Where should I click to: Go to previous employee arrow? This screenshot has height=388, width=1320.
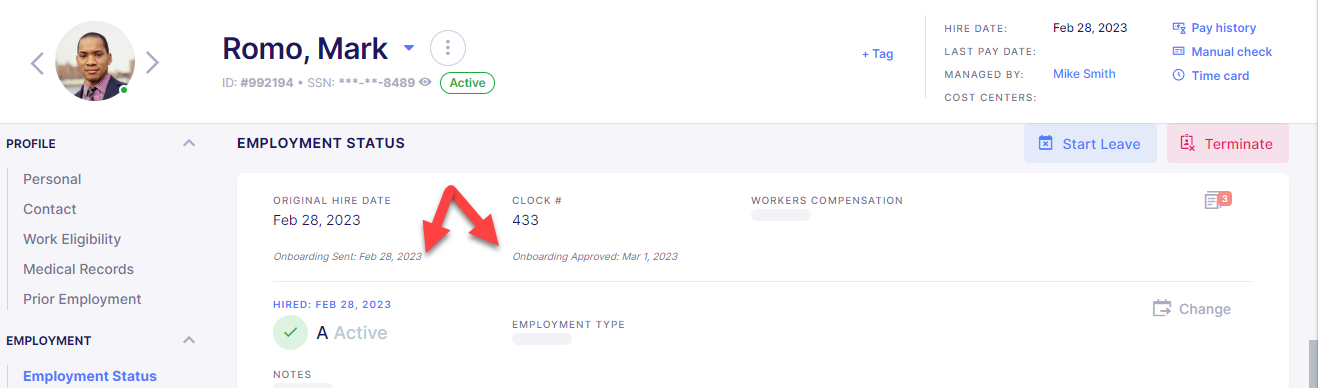pyautogui.click(x=37, y=63)
